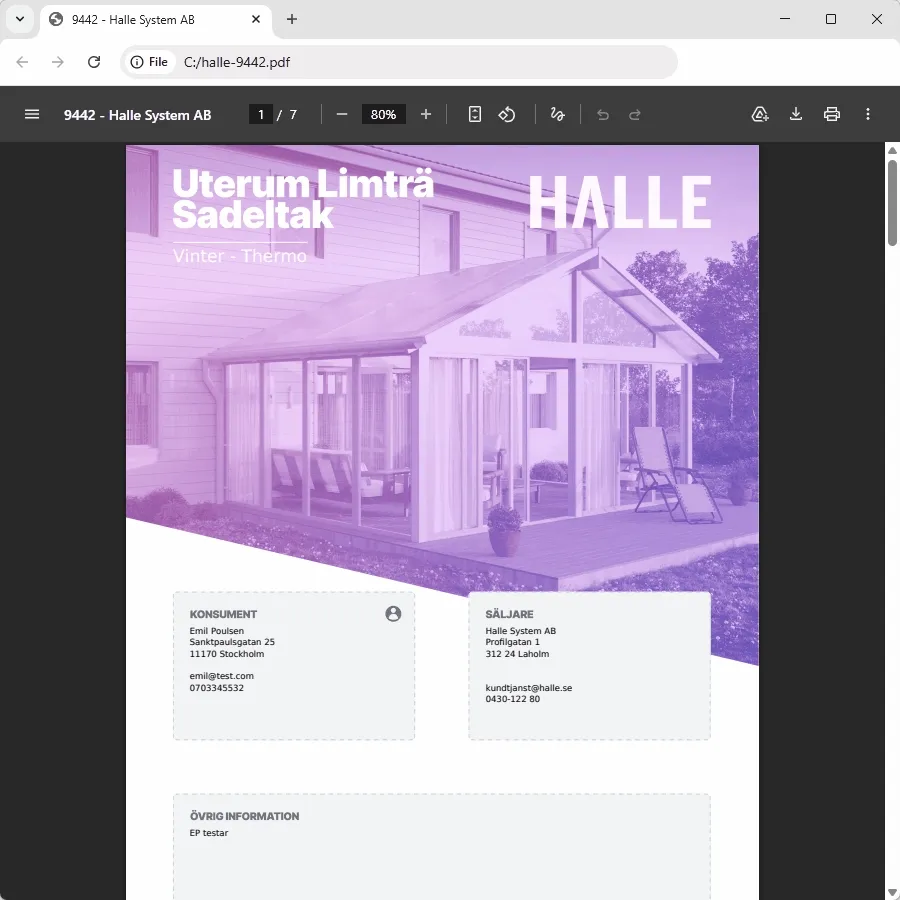Click the kundtjanst@halle.se email text
900x900 pixels.
tap(529, 688)
